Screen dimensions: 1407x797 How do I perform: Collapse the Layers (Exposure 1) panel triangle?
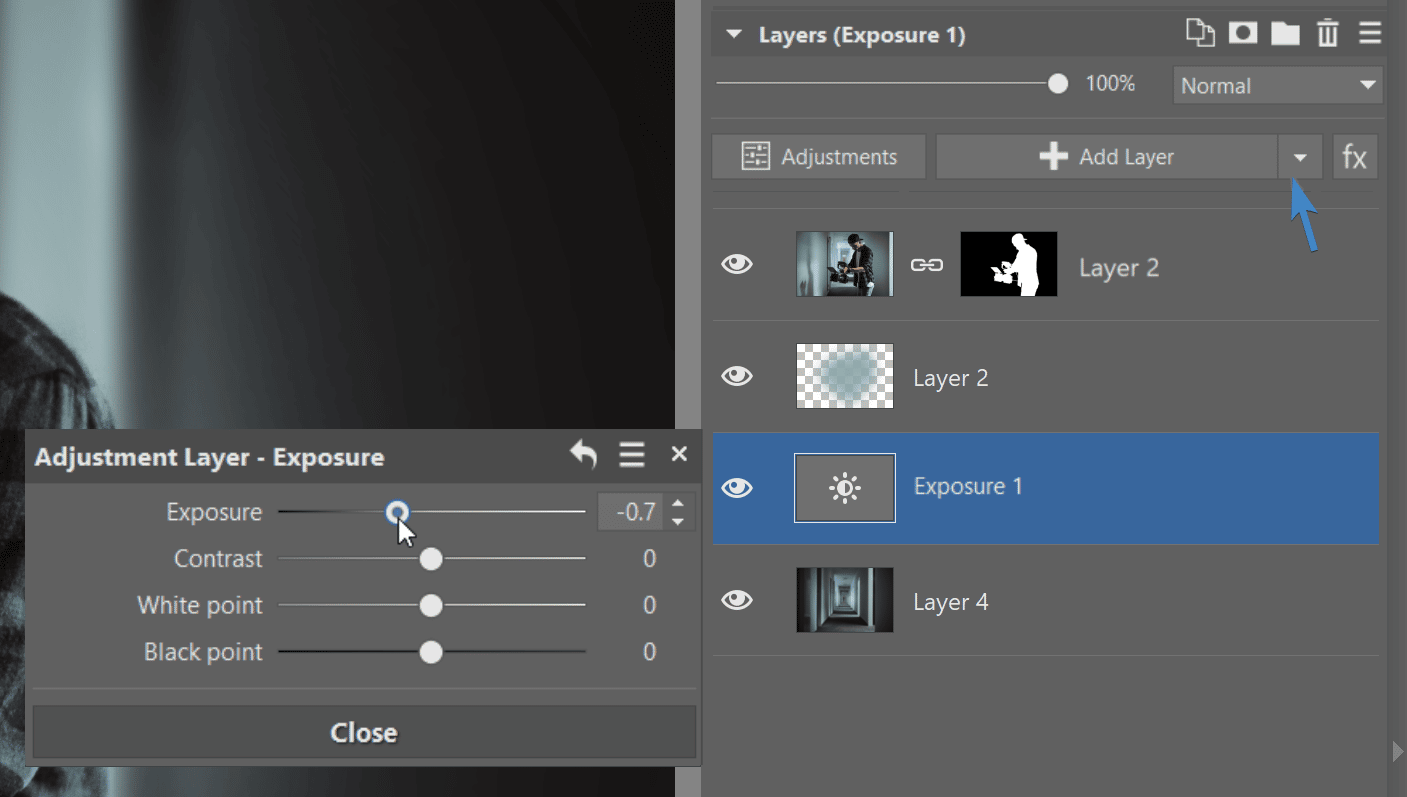(735, 35)
